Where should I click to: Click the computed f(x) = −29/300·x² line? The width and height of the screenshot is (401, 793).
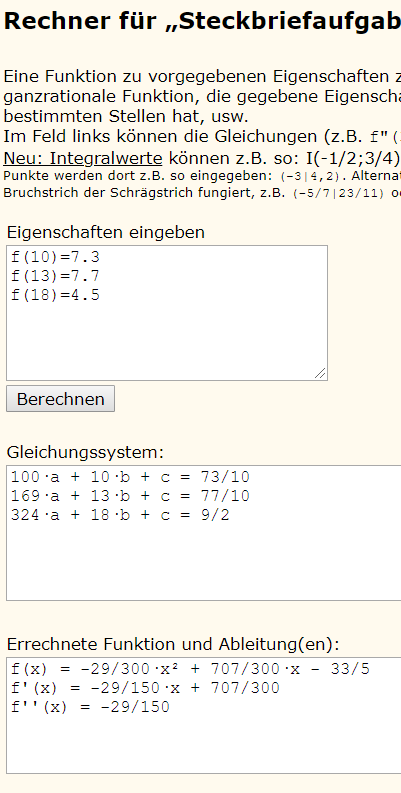tap(190, 670)
